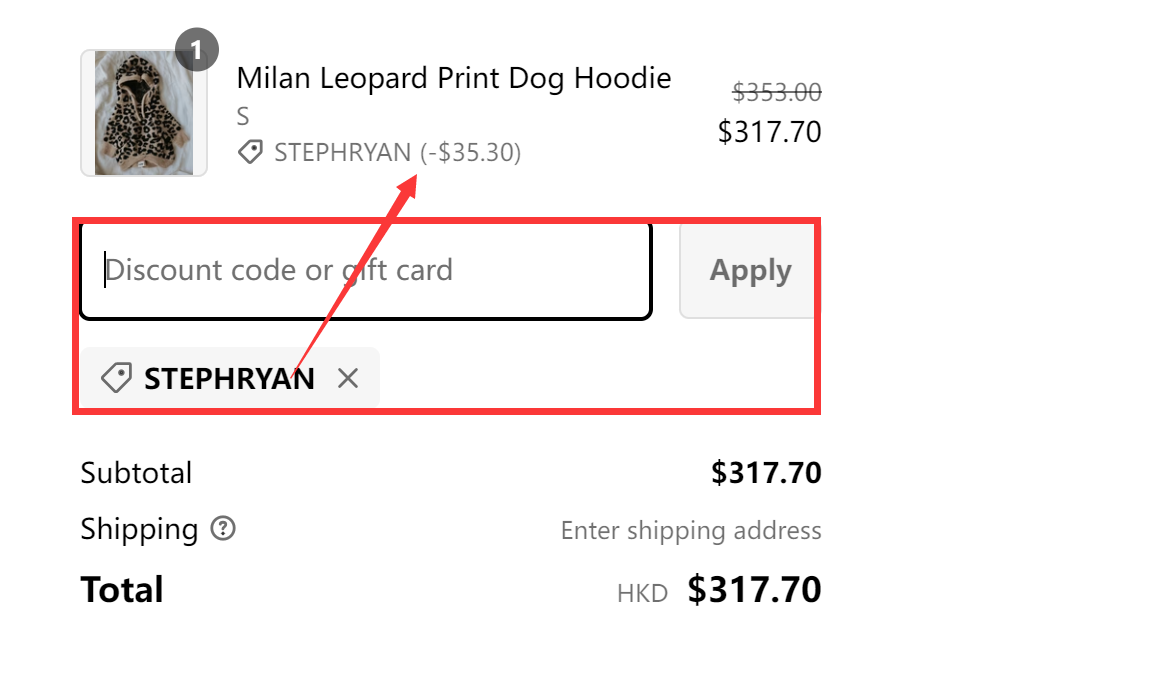Click the shipping help question mark icon
1165x691 pixels.
pyautogui.click(x=224, y=529)
